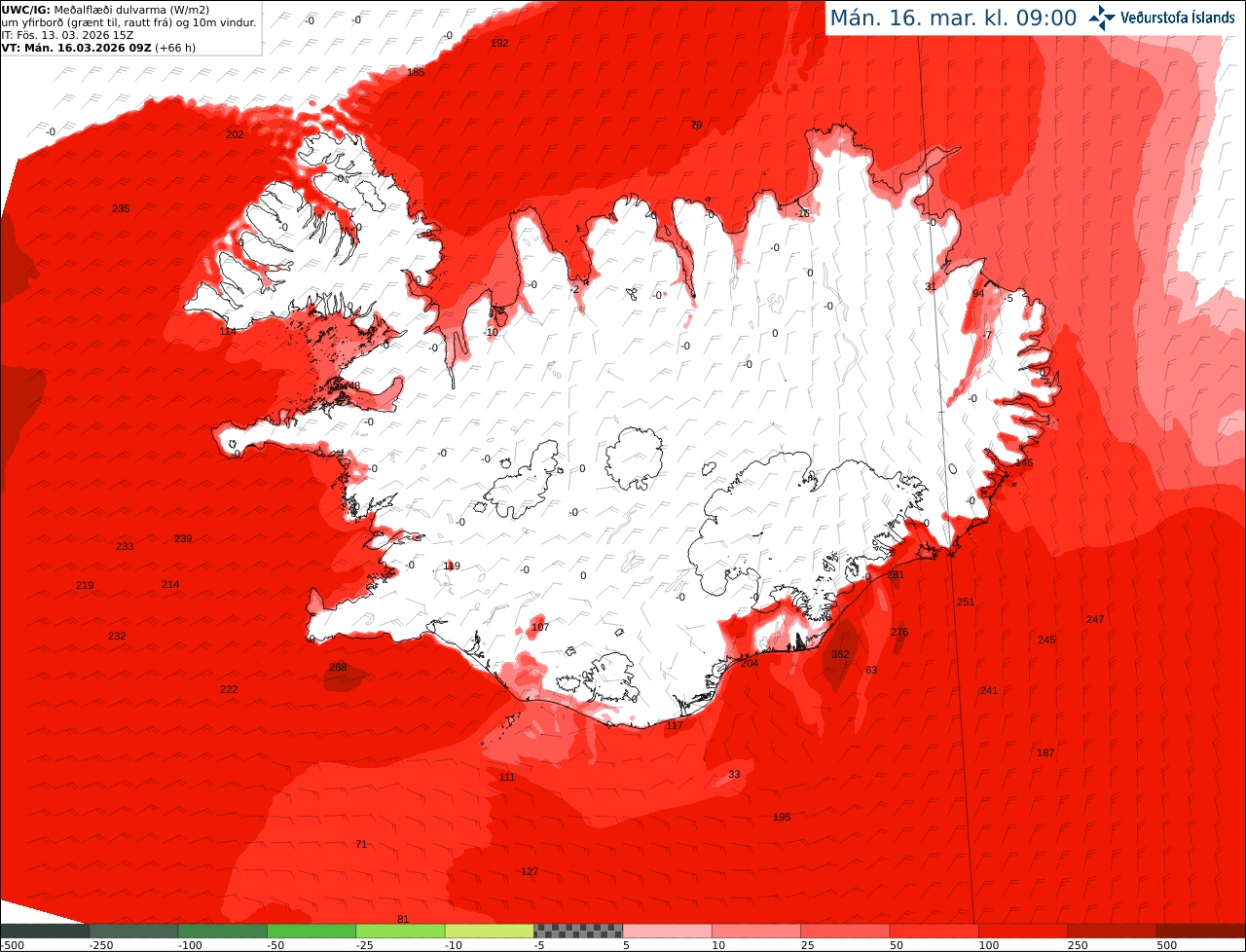Click the 250 legend label
1246x952 pixels.
click(1077, 945)
